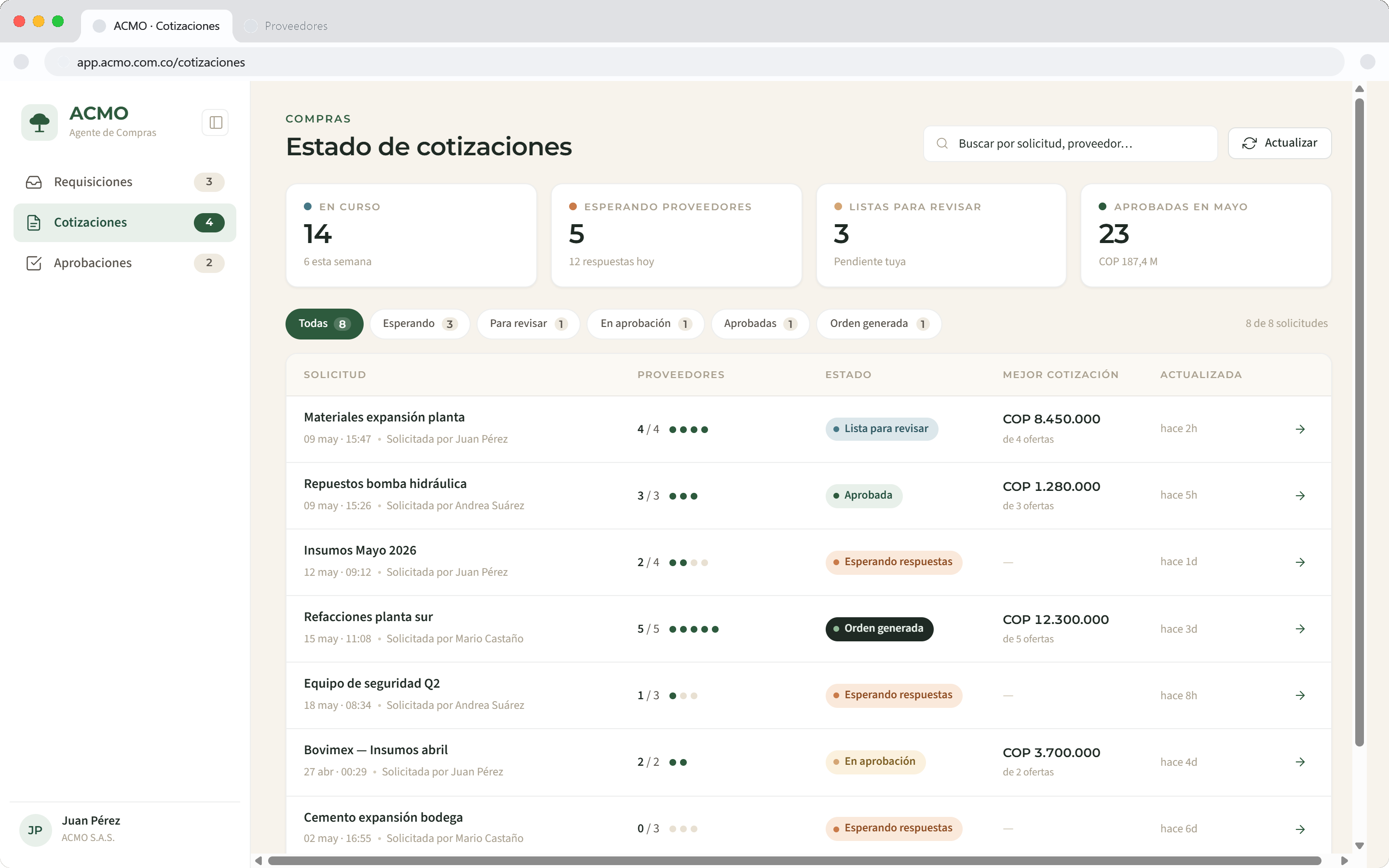This screenshot has width=1389, height=868.
Task: Click the Actualizar refresh button
Action: (1280, 143)
